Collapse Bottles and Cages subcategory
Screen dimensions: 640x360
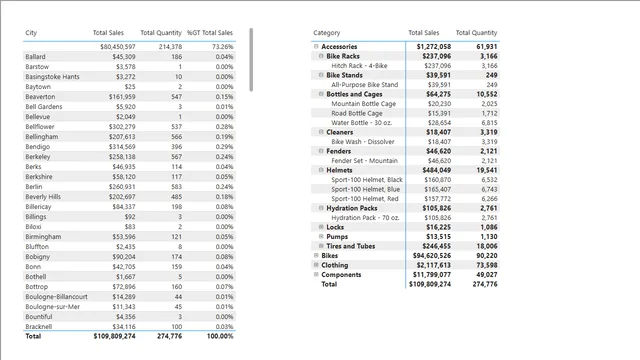tap(321, 94)
